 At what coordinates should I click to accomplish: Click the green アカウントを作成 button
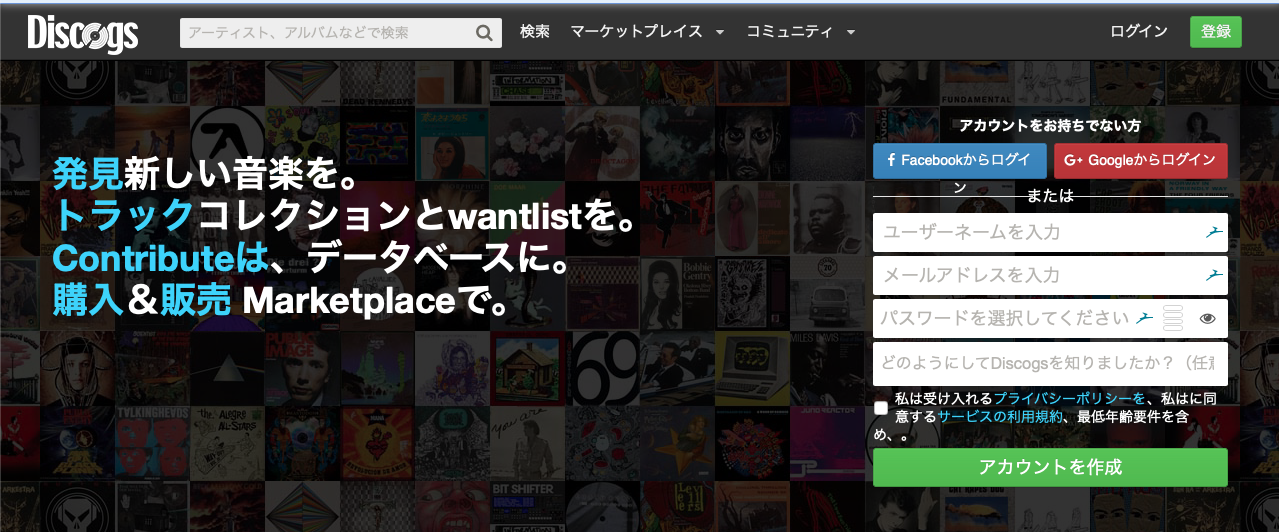[x=1049, y=467]
